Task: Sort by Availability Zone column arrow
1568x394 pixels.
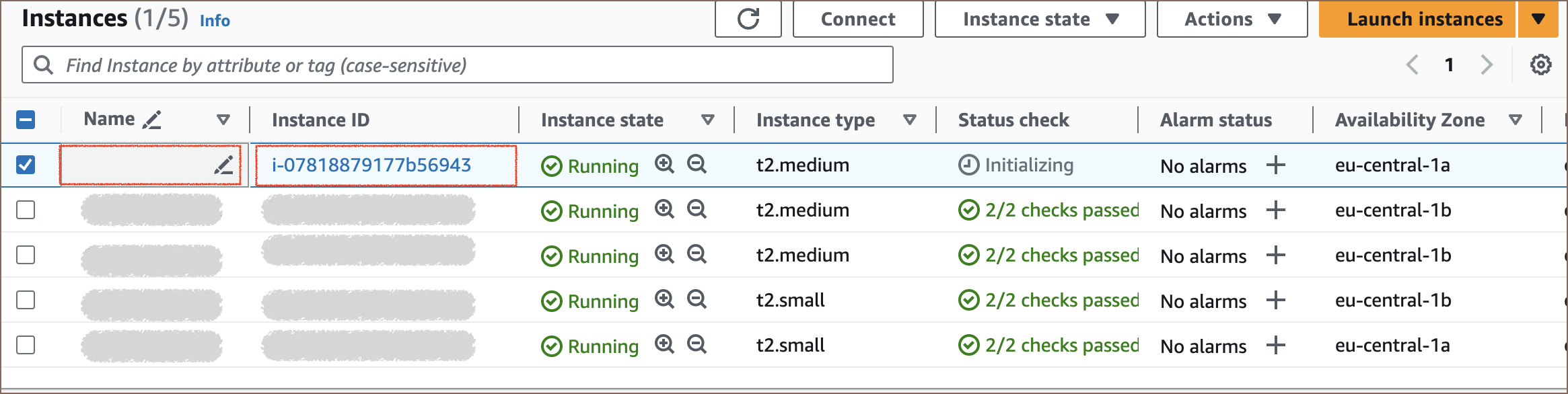Action: click(x=1515, y=120)
